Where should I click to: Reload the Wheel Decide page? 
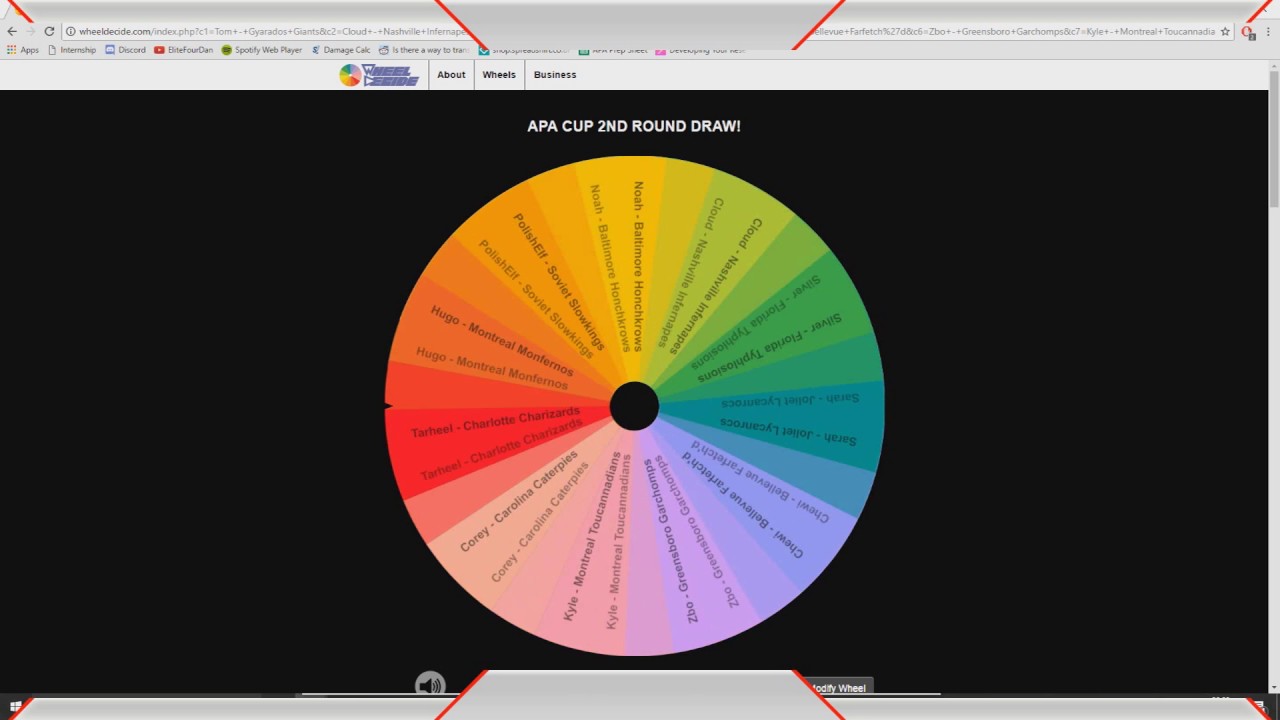49,31
